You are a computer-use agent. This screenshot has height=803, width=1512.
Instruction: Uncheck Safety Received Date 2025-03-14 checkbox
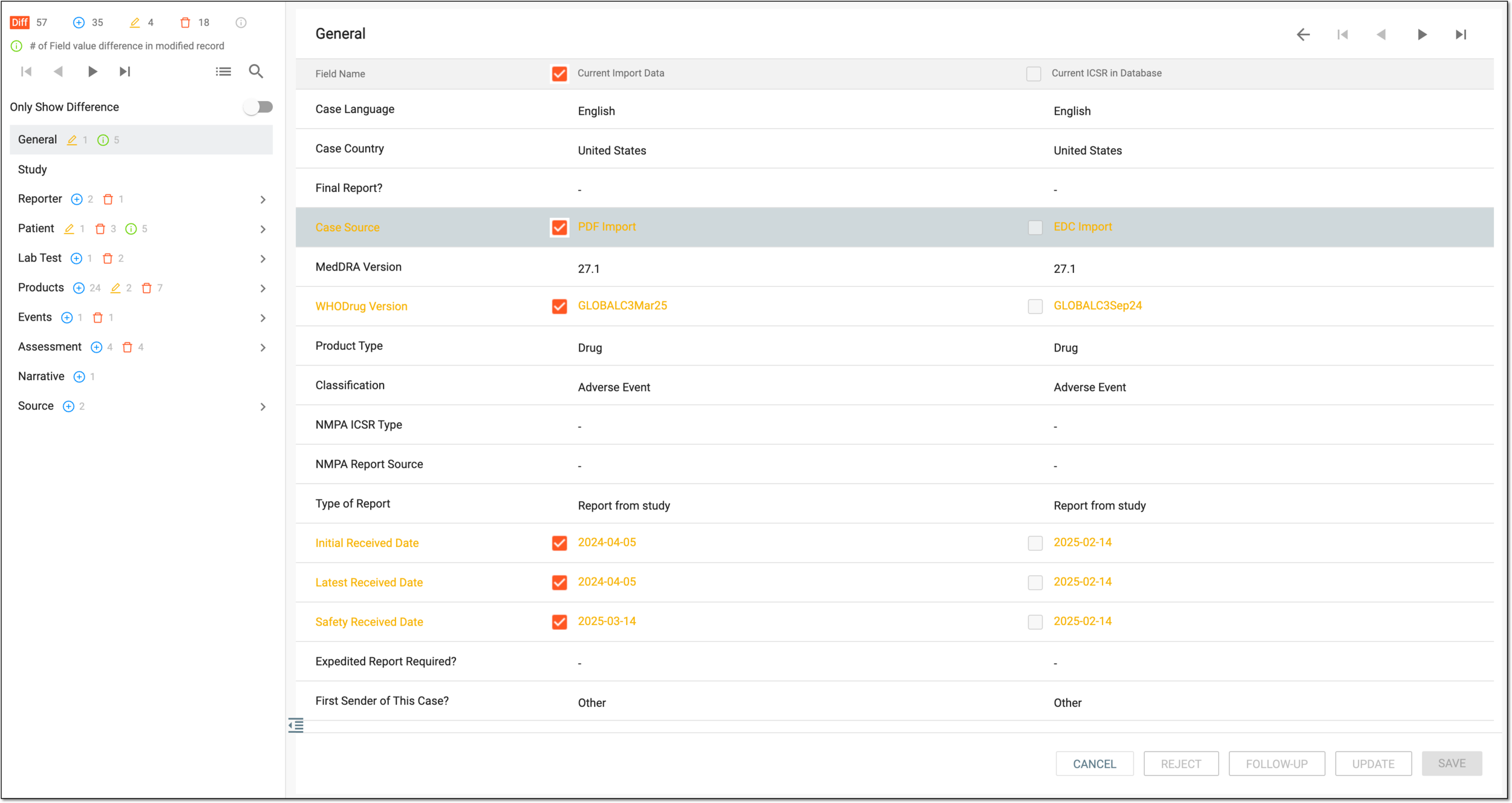coord(559,622)
